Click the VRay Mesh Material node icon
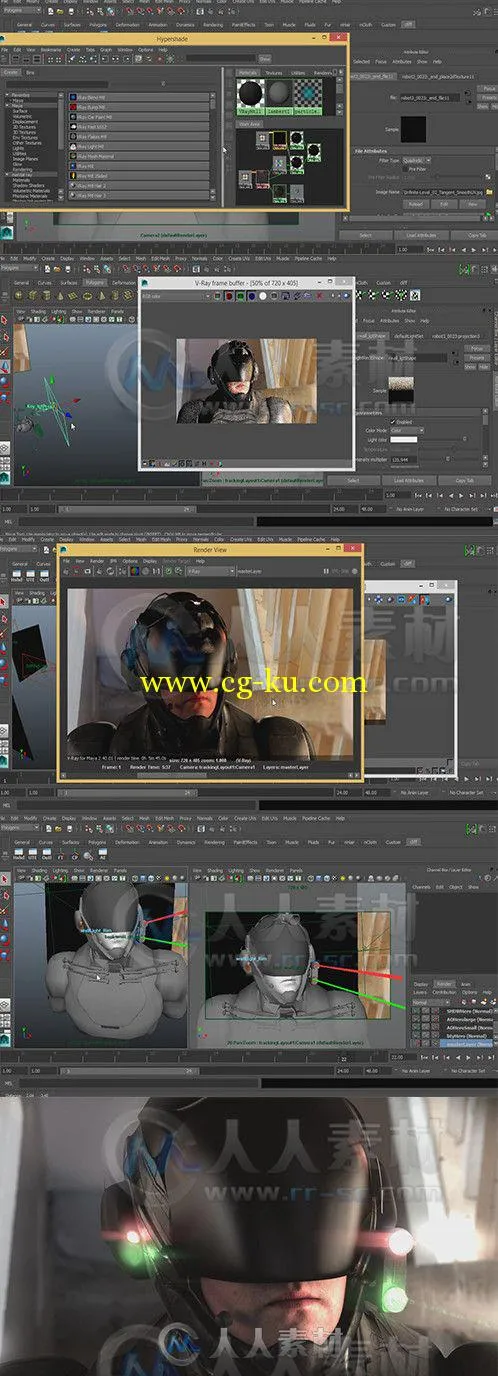Screen dimensions: 498x1376 pos(73,156)
